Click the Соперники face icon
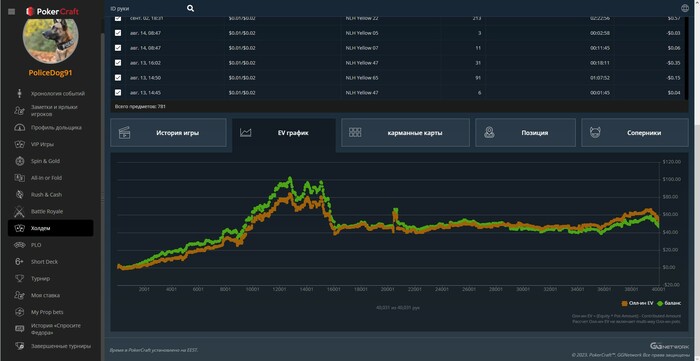The image size is (700, 361). pos(595,133)
